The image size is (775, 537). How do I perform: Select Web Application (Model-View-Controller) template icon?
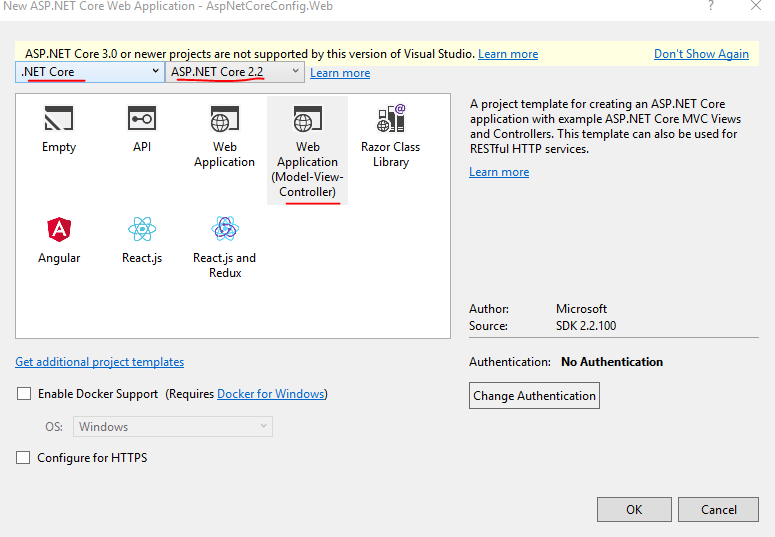[x=307, y=119]
